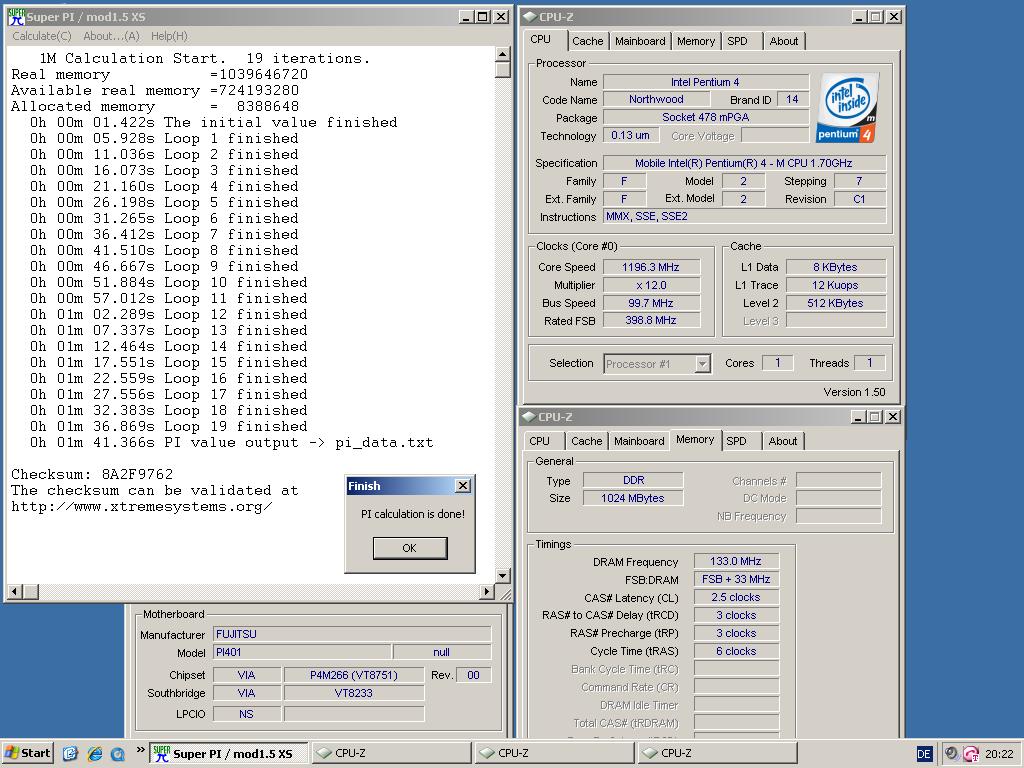Click the top CPU-Z window title icon
Screen dimensions: 1024x768
coord(530,17)
